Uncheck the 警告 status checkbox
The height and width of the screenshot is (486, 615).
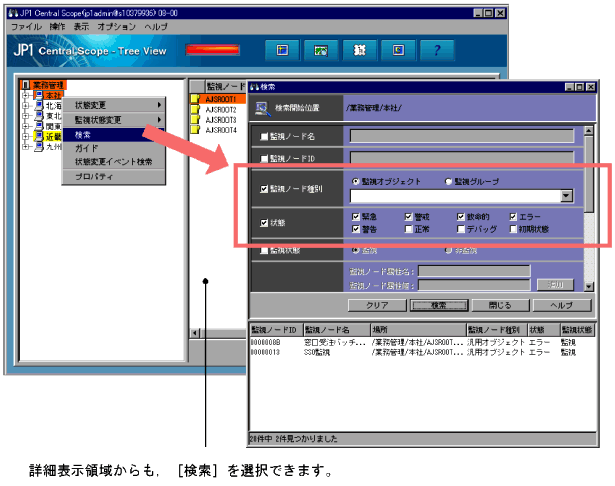(356, 229)
